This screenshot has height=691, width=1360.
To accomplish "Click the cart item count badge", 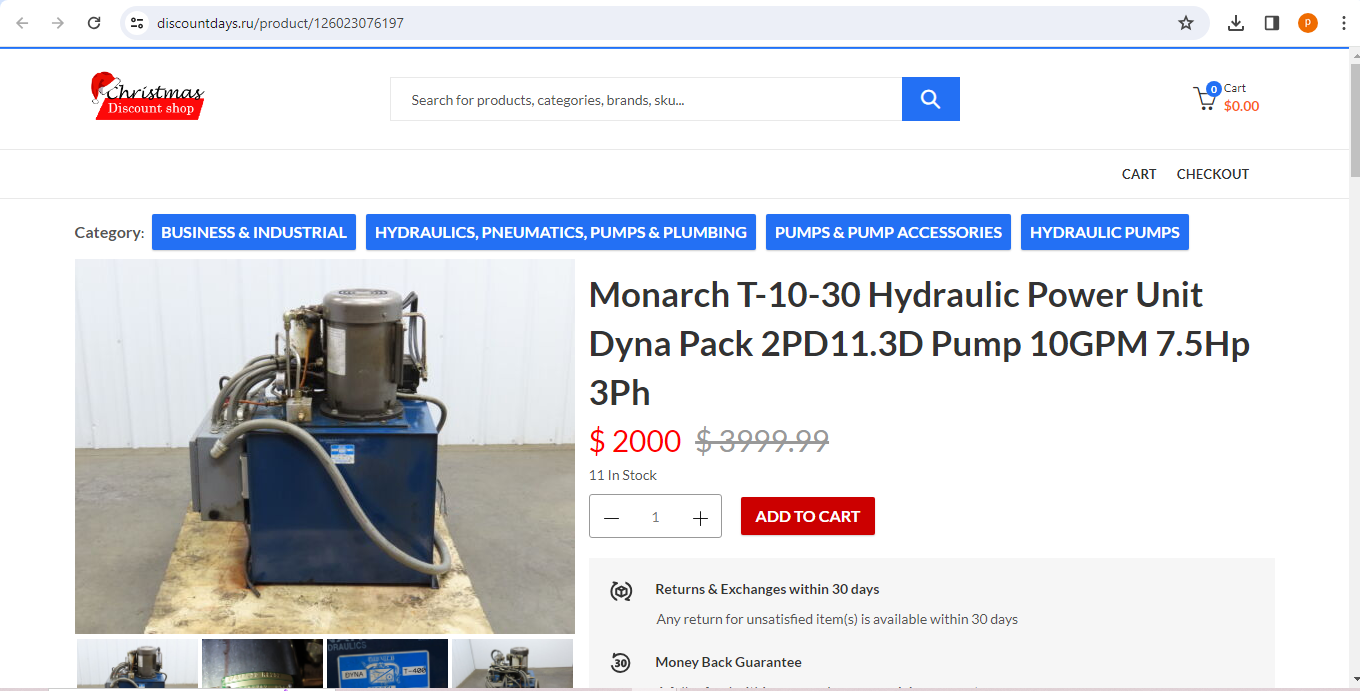I will pos(1214,89).
